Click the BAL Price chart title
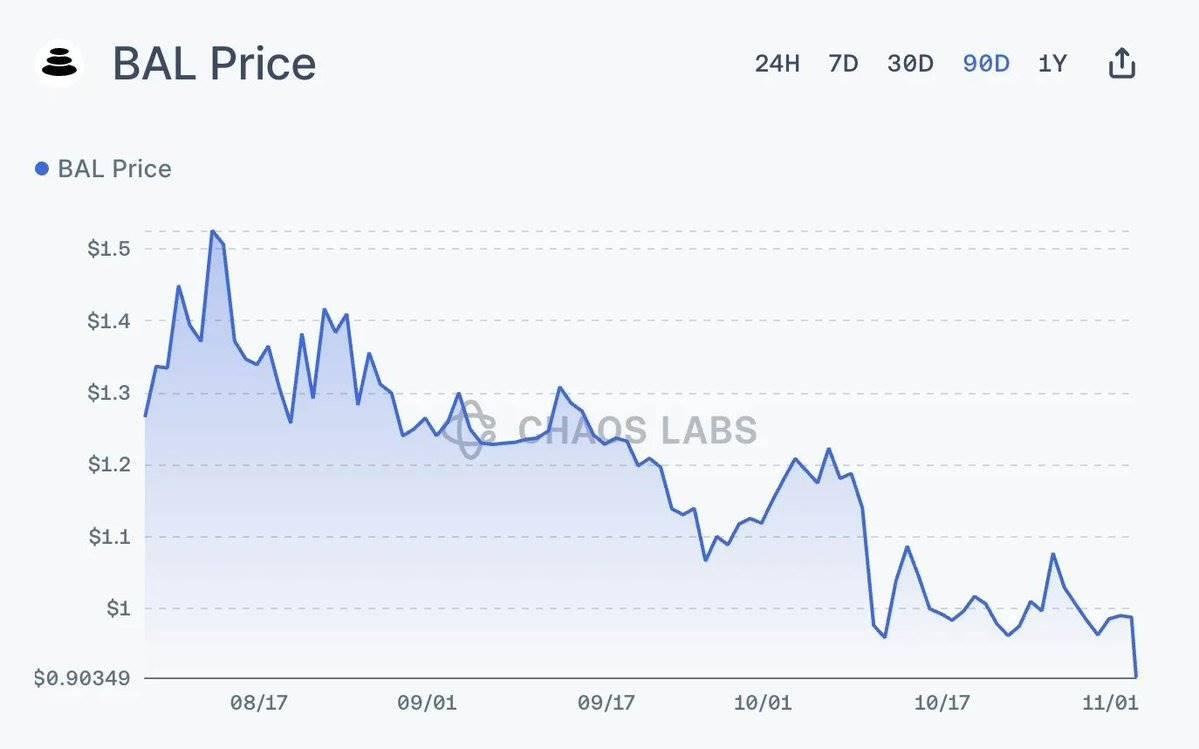 tap(215, 63)
